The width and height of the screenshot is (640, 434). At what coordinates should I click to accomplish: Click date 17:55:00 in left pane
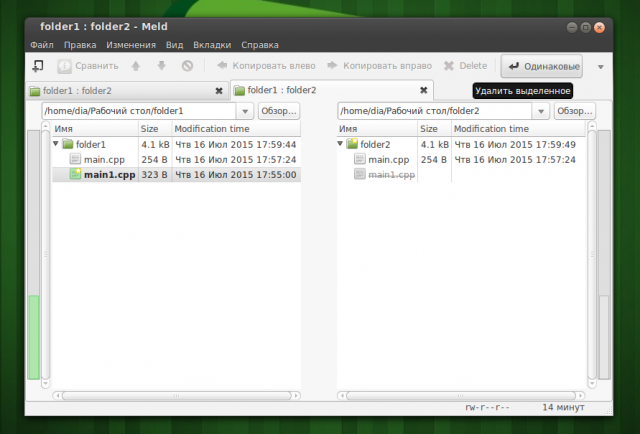pyautogui.click(x=236, y=175)
